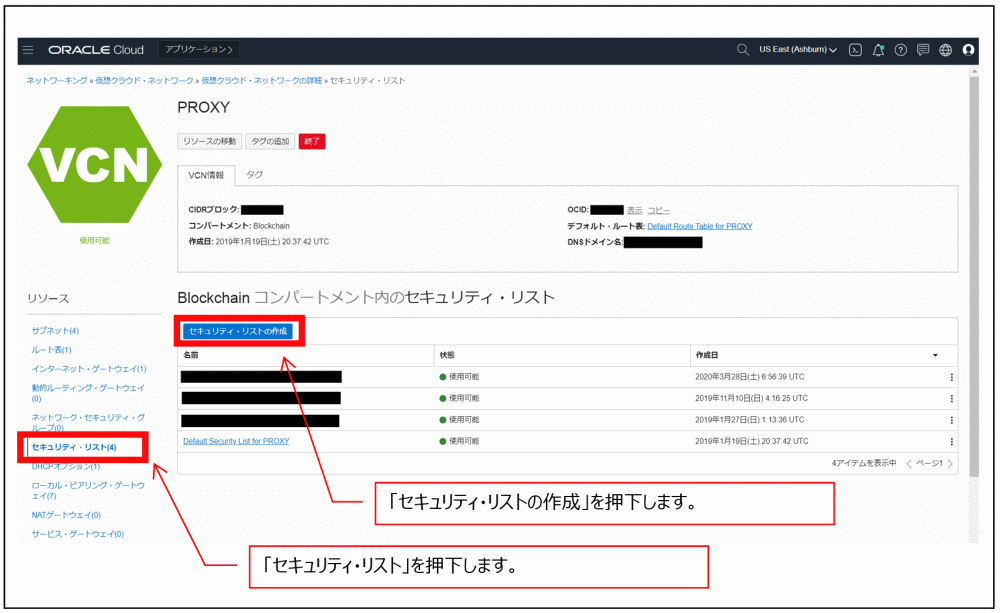Screen dimensions: 1000x613
Task: Expand the アプリケーション menu
Action: point(199,50)
